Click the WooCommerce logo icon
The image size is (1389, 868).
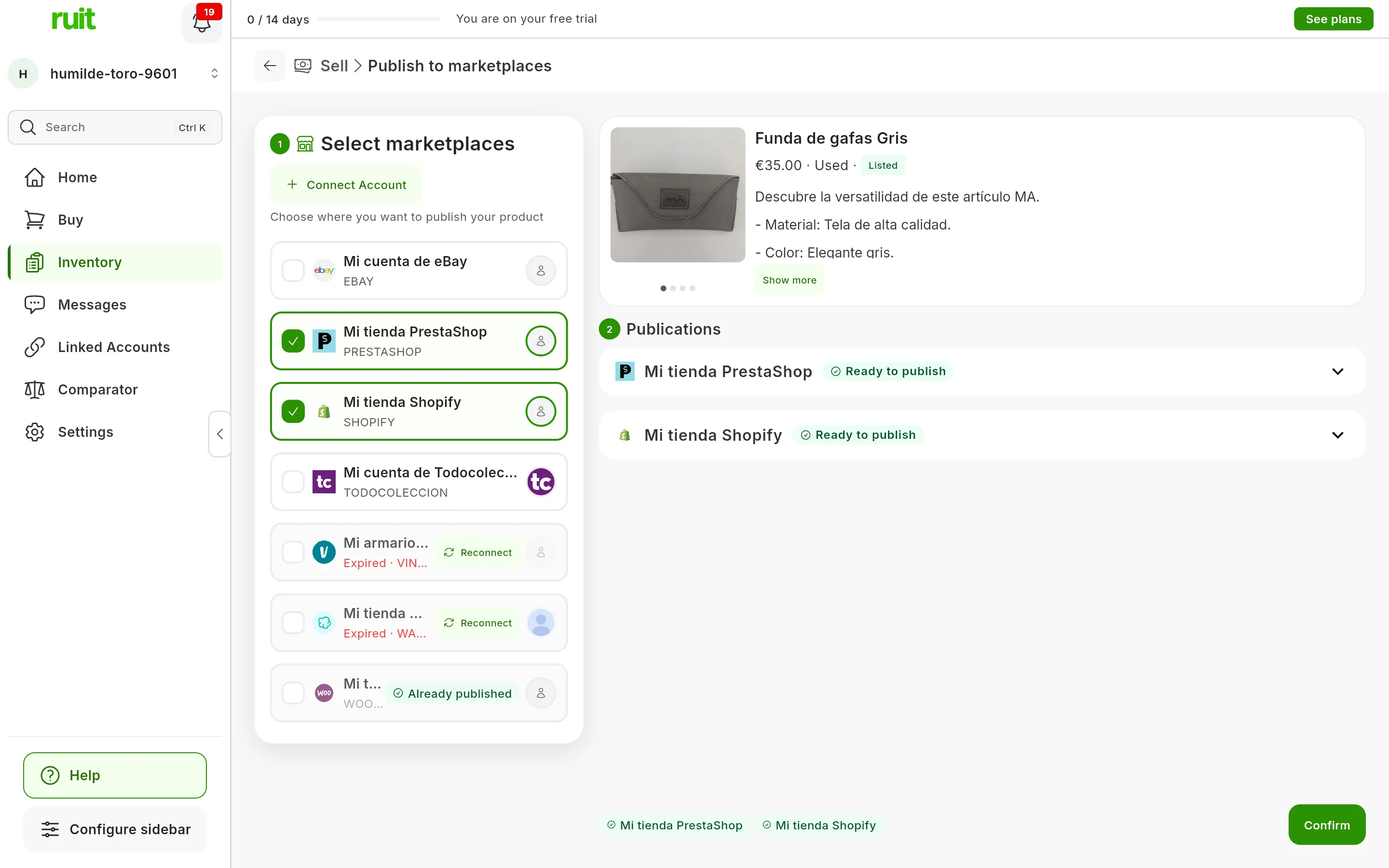[x=324, y=693]
